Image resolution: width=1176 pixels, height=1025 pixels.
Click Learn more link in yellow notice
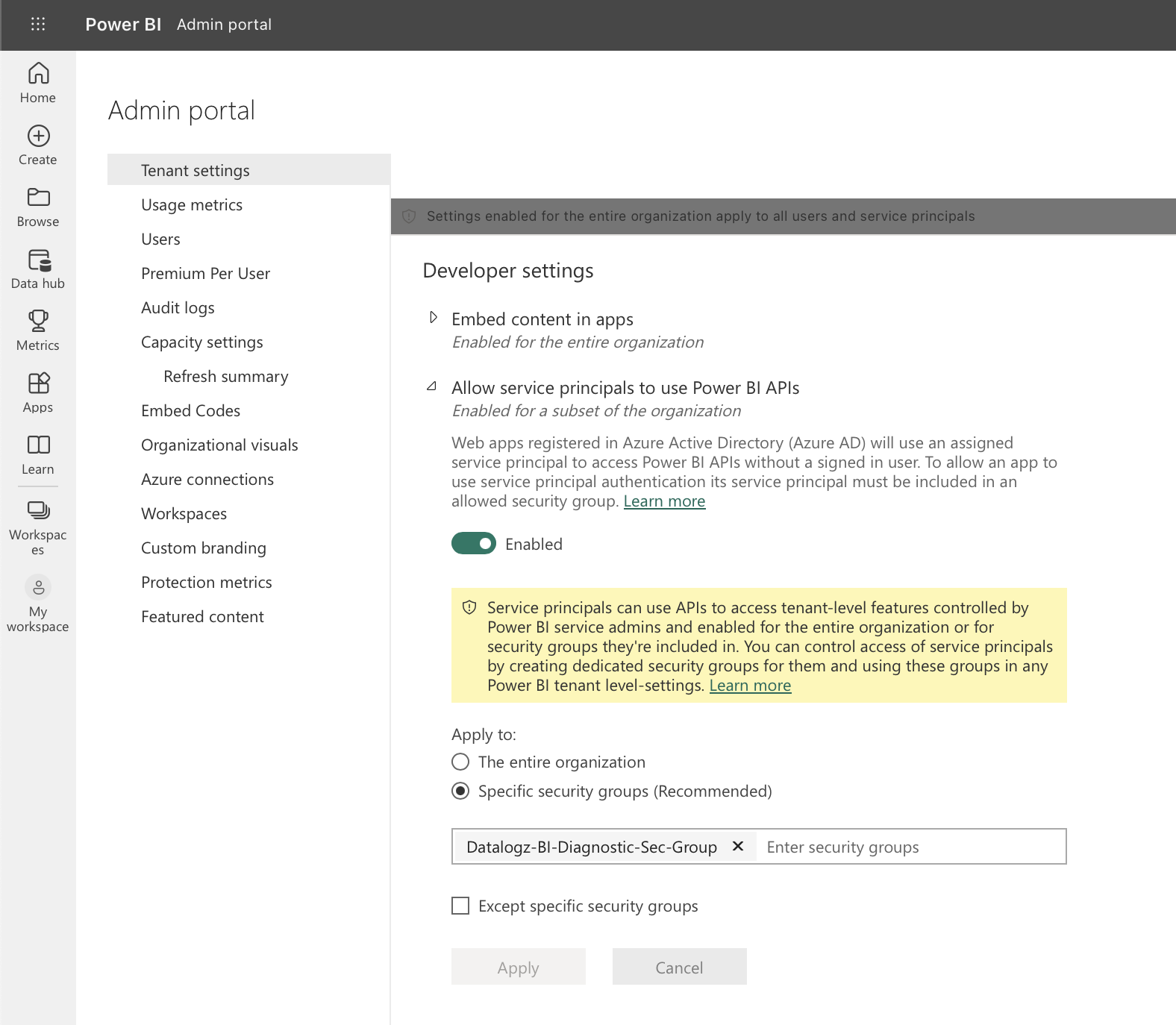(x=750, y=686)
